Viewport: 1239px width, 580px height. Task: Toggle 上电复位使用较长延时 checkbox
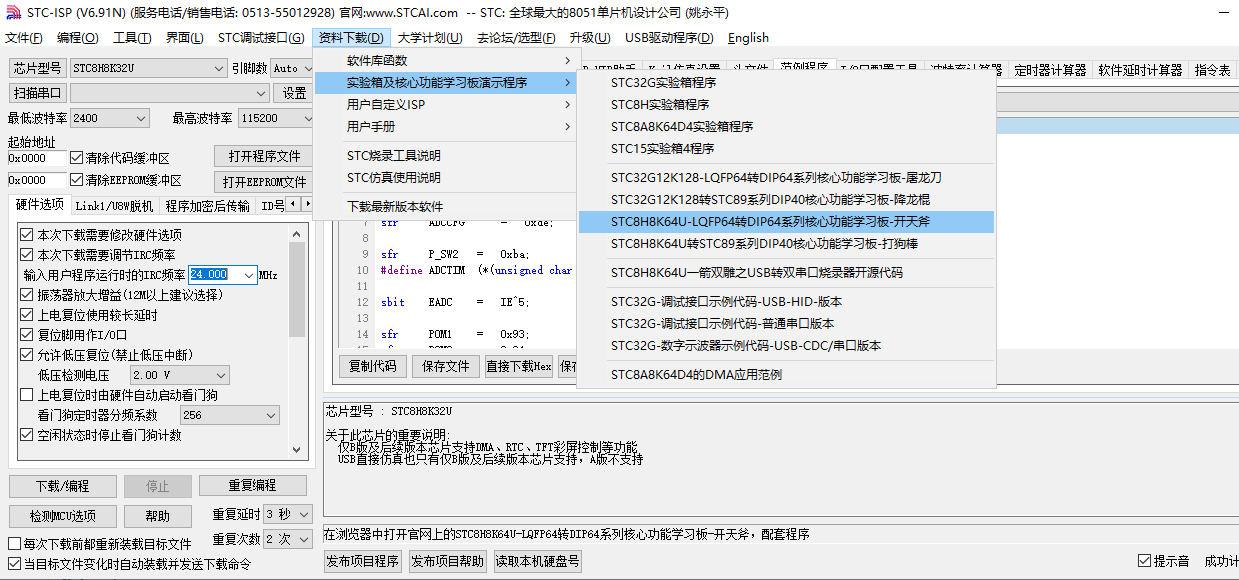[x=27, y=315]
